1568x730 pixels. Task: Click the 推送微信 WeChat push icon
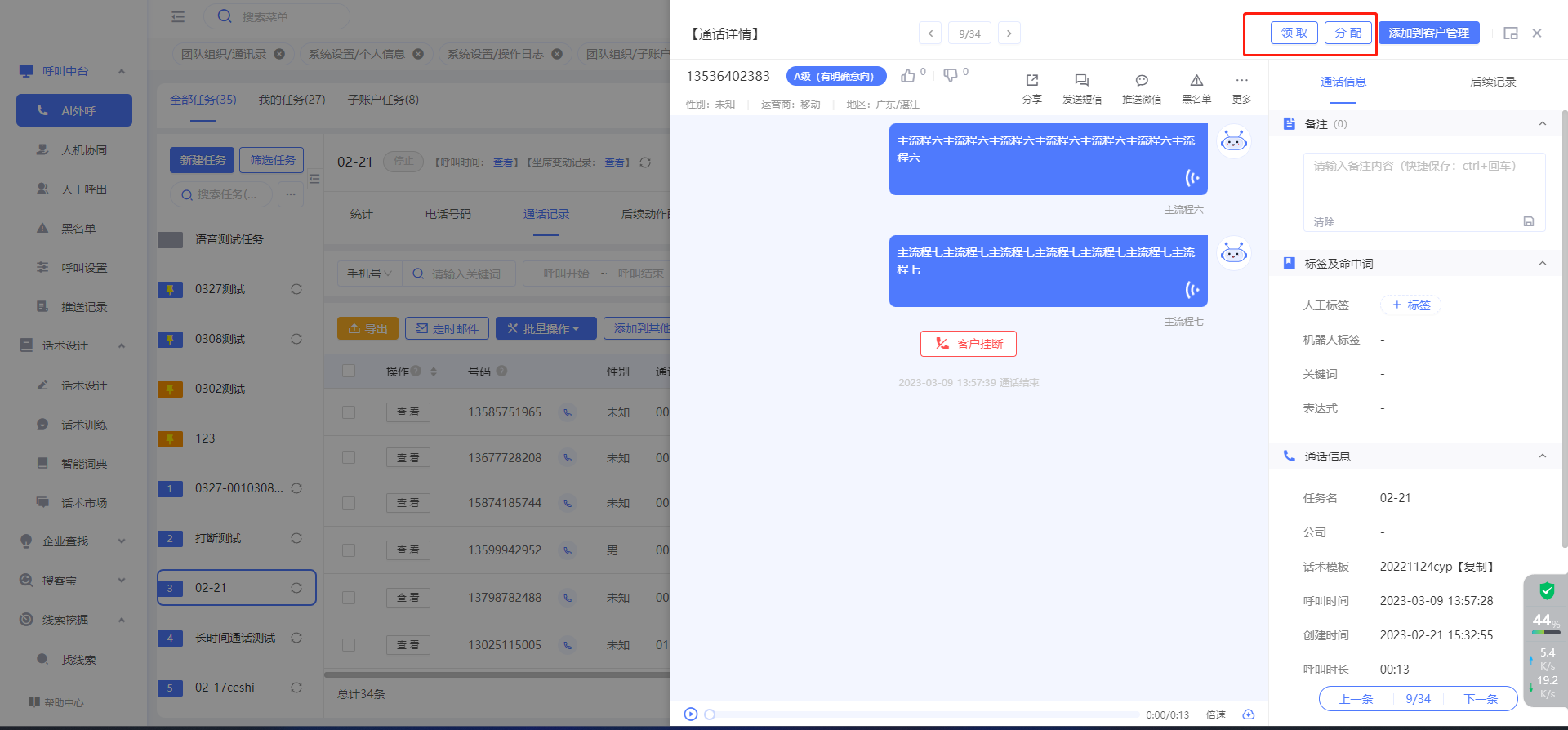[1142, 80]
